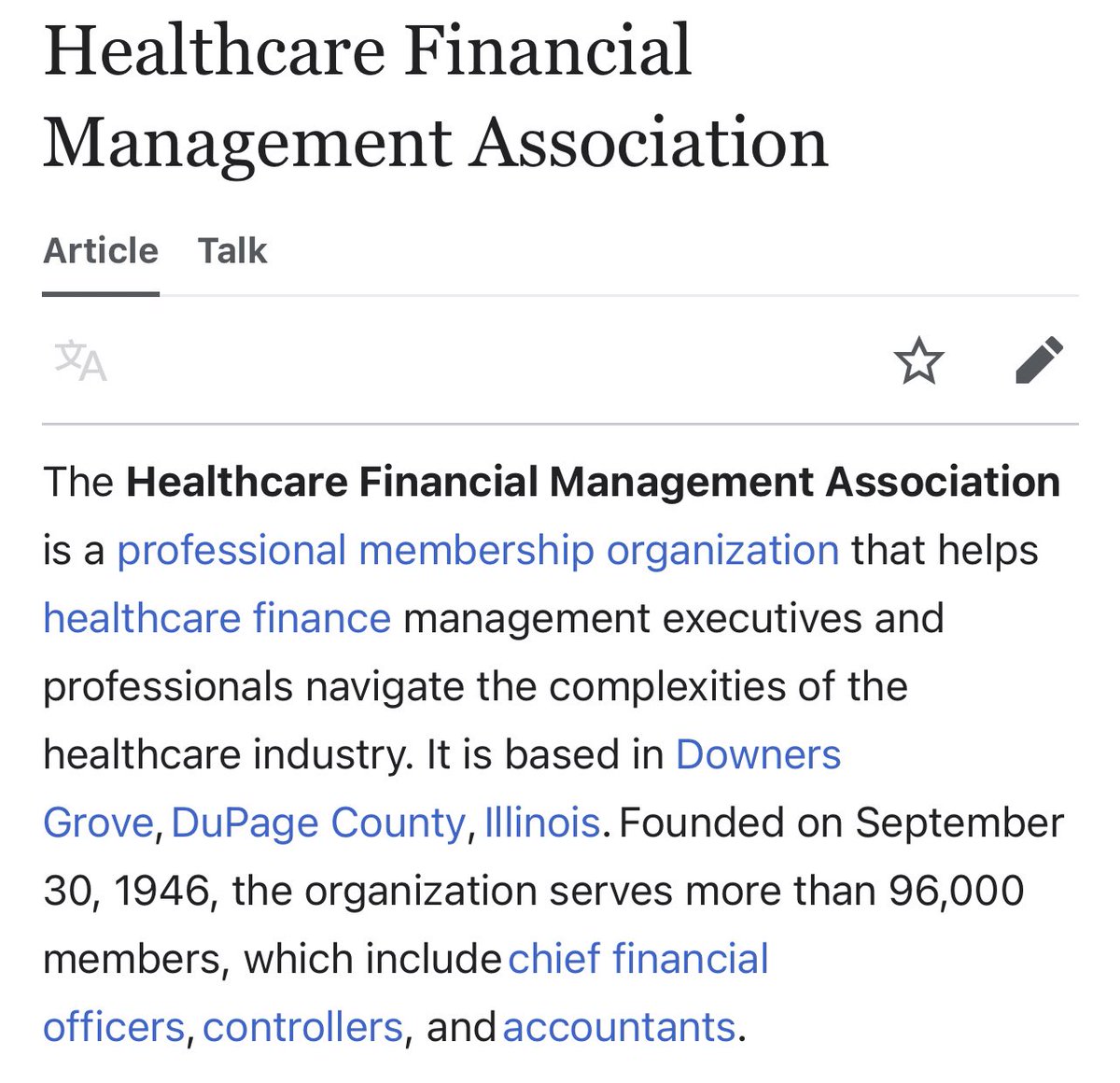Open the DuPage County link

(317, 823)
